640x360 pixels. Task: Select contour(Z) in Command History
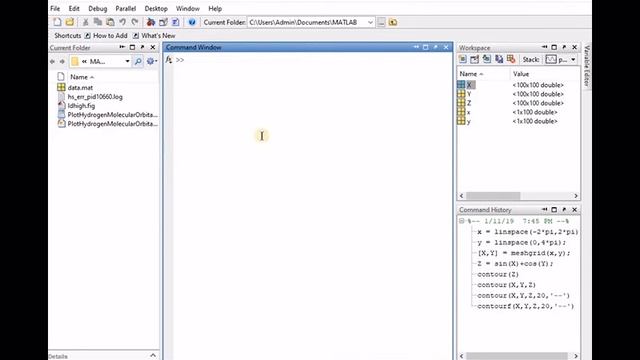498,274
